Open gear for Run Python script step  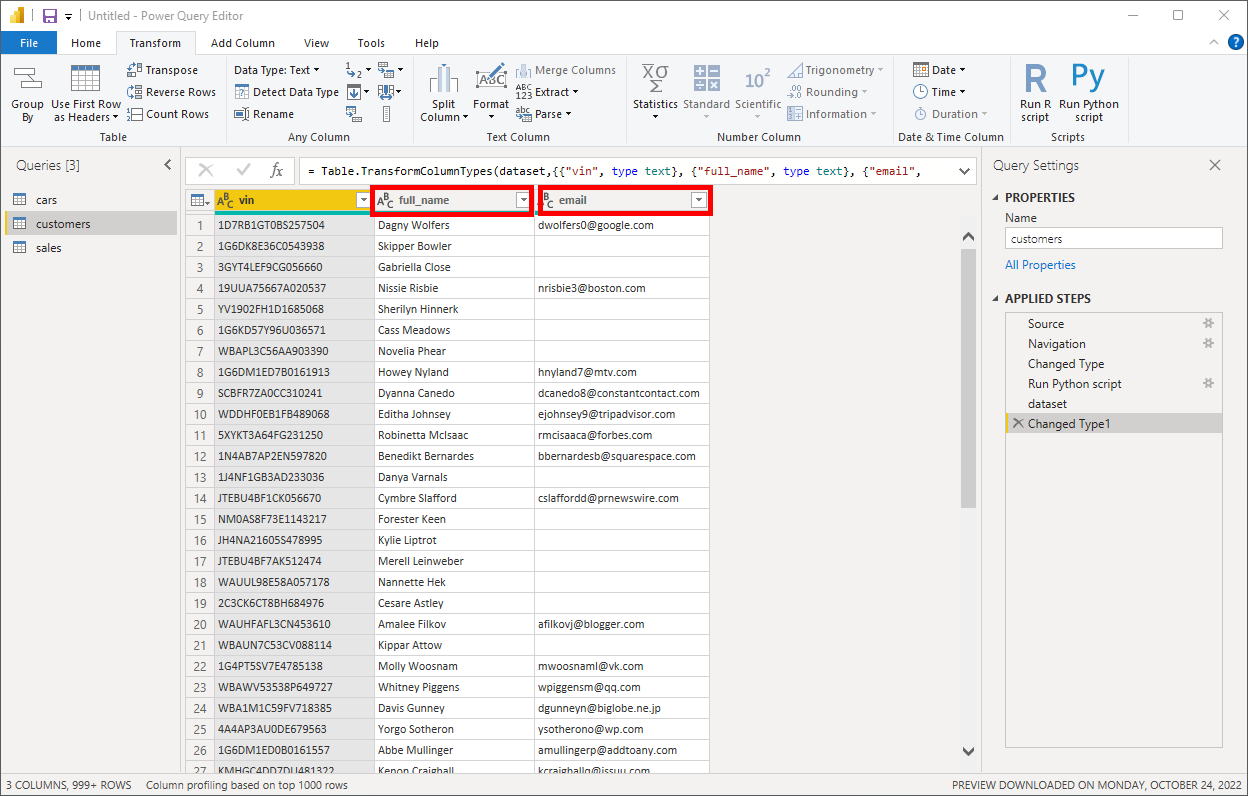[x=1208, y=383]
